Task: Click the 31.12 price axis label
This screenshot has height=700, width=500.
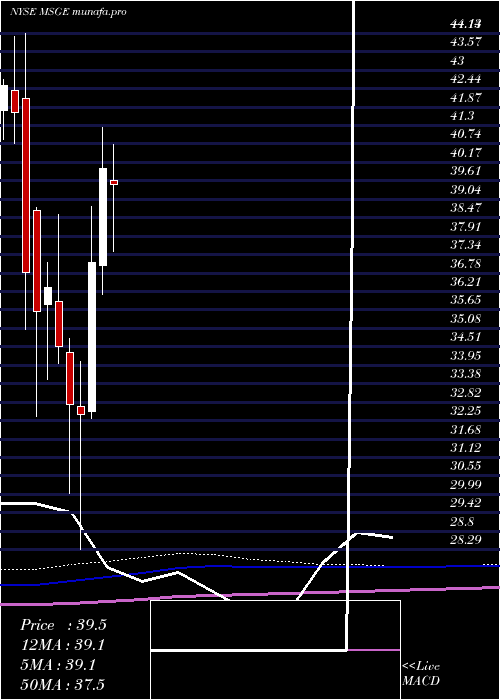Action: click(x=466, y=448)
